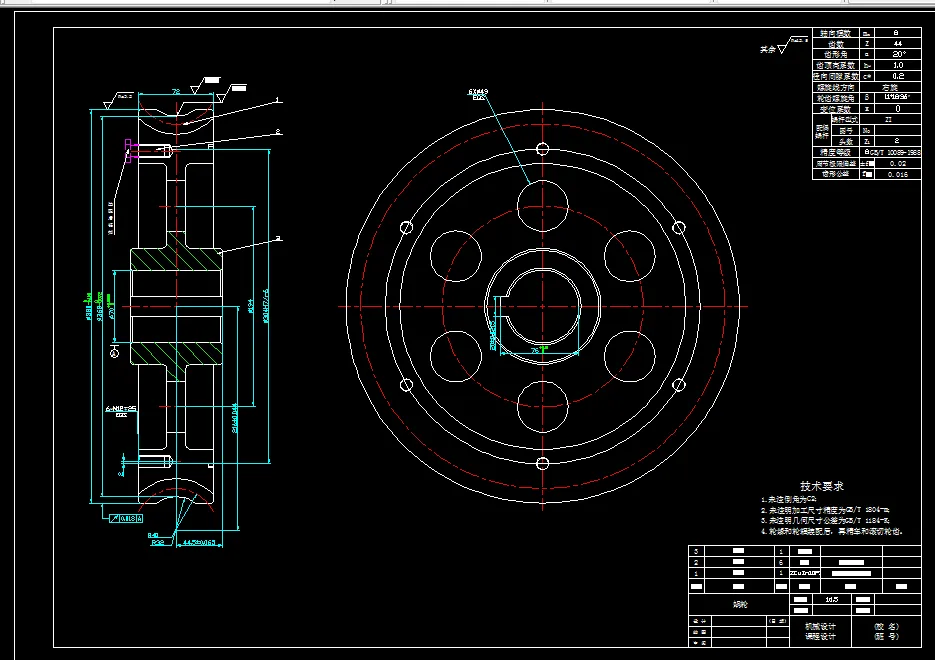The width and height of the screenshot is (935, 660).
Task: Click the pitch deviation value 0.02
Action: [x=897, y=163]
